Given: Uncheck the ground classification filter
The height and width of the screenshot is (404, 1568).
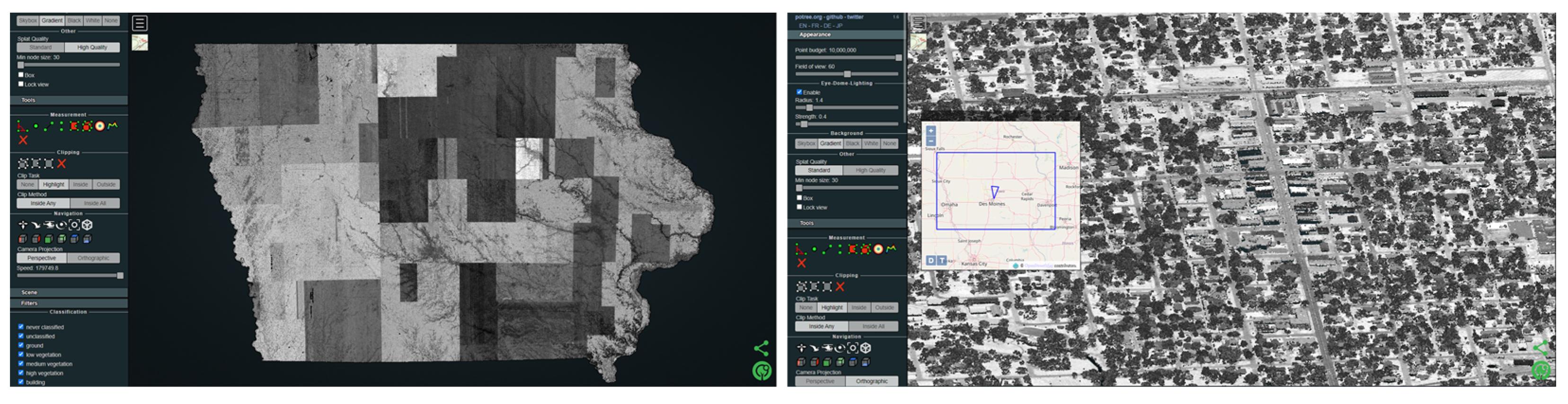Looking at the screenshot, I should coord(21,346).
